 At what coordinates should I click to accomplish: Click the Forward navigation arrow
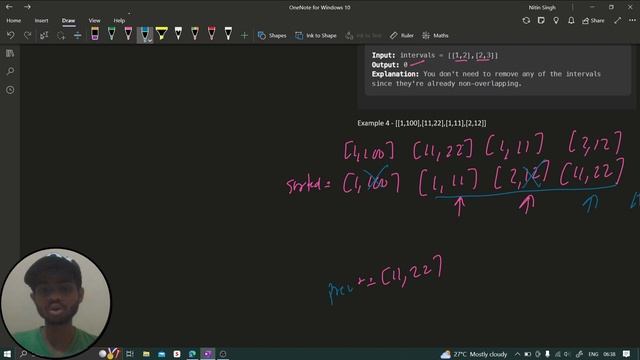coord(27,7)
